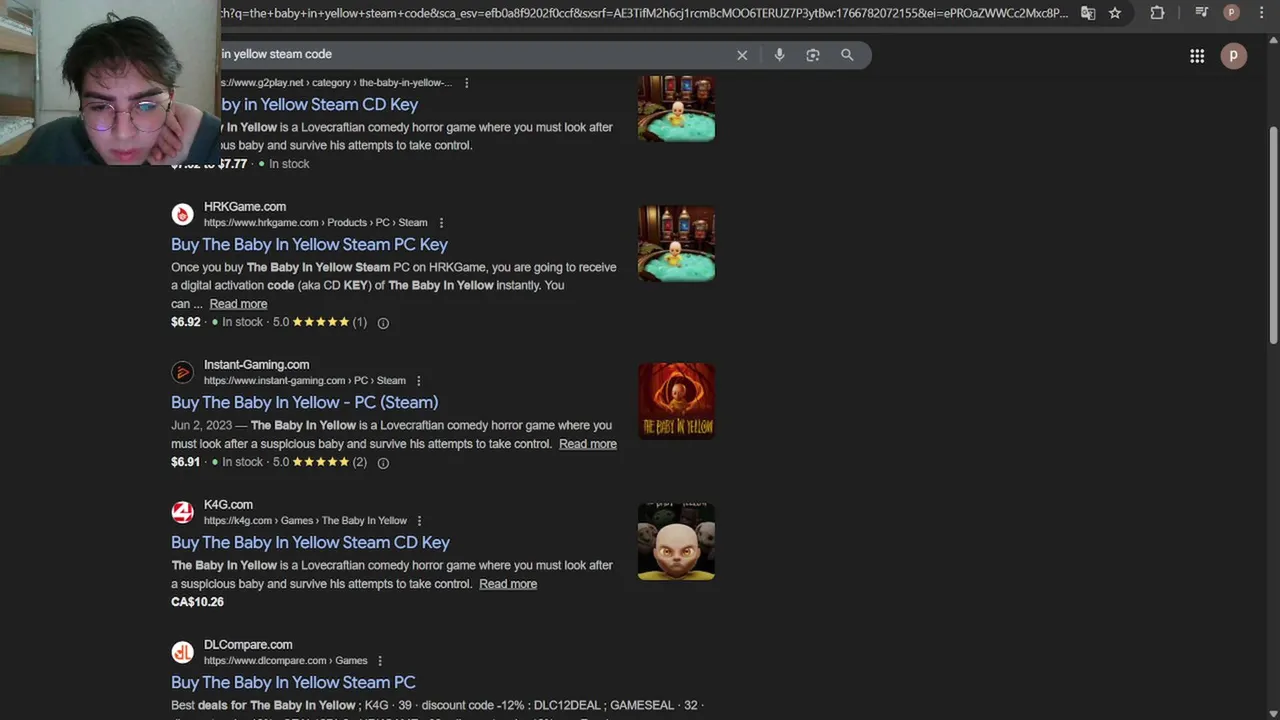
Task: Click the translate page icon in address bar
Action: (1088, 13)
